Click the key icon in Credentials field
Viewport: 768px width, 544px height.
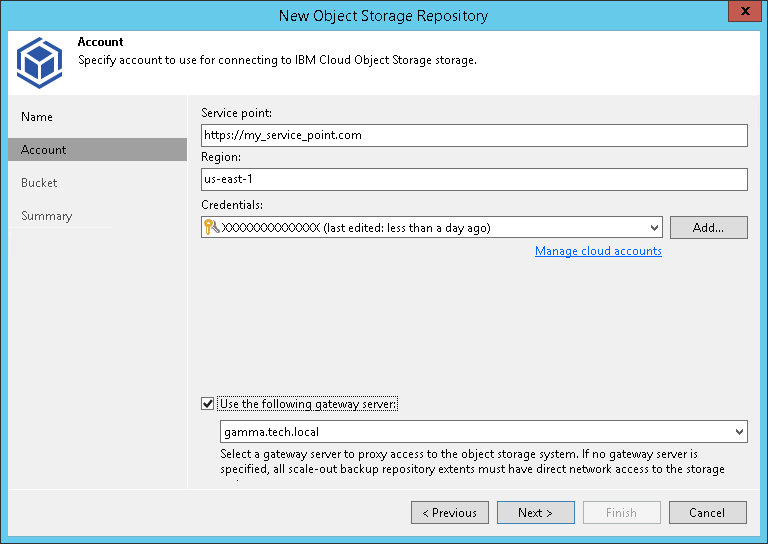211,228
